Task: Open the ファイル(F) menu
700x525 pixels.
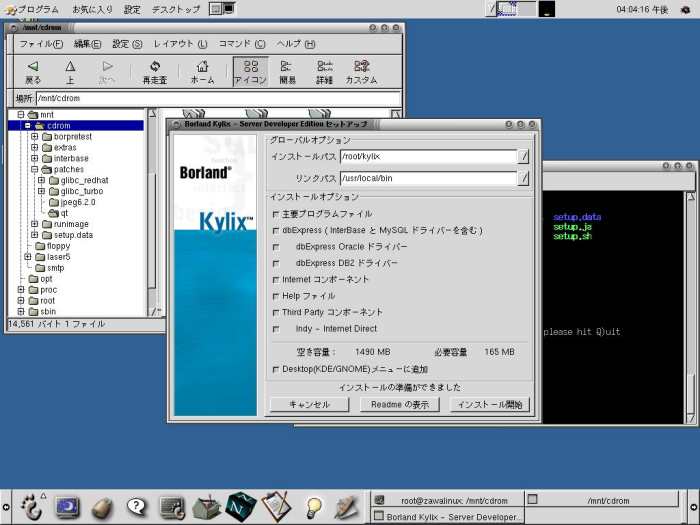Action: pos(41,44)
